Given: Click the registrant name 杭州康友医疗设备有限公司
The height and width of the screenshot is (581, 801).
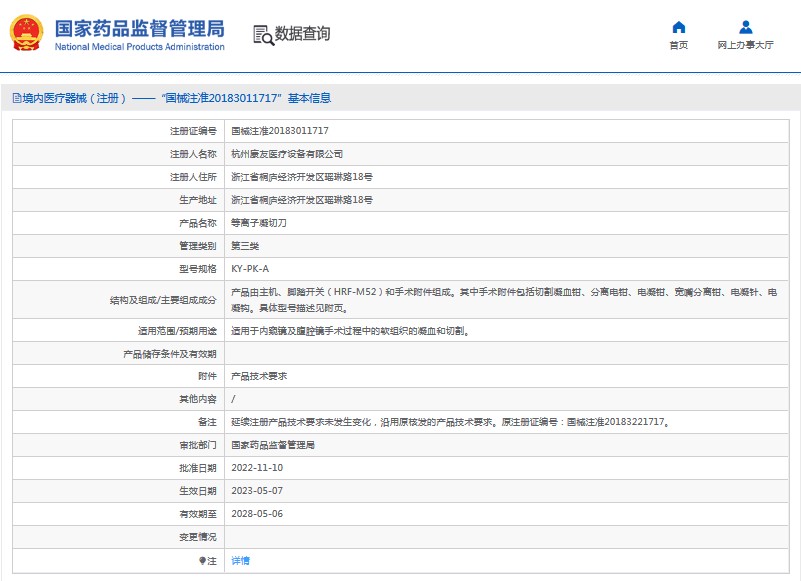Looking at the screenshot, I should pos(287,154).
